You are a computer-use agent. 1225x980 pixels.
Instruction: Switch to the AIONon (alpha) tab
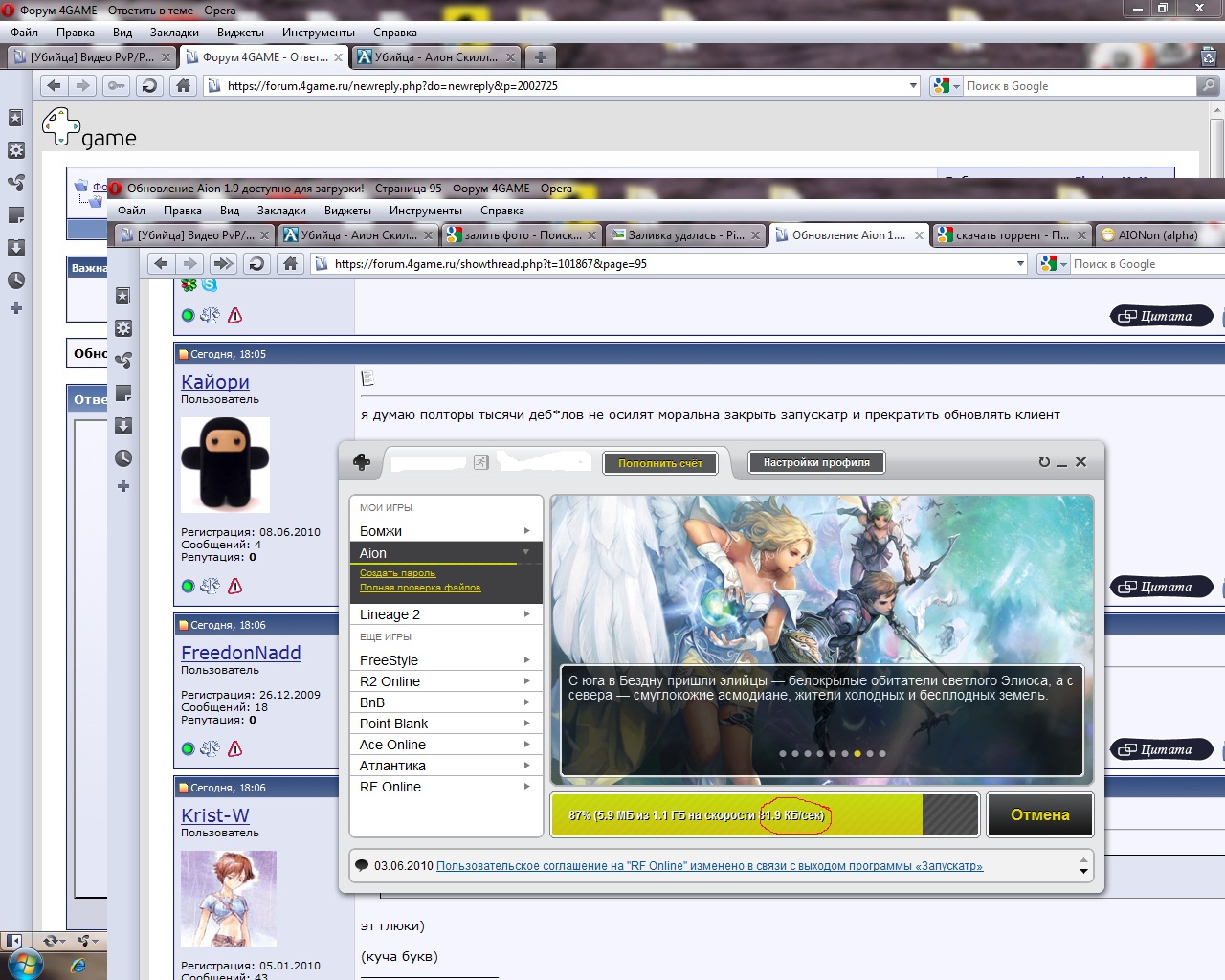pyautogui.click(x=1158, y=234)
